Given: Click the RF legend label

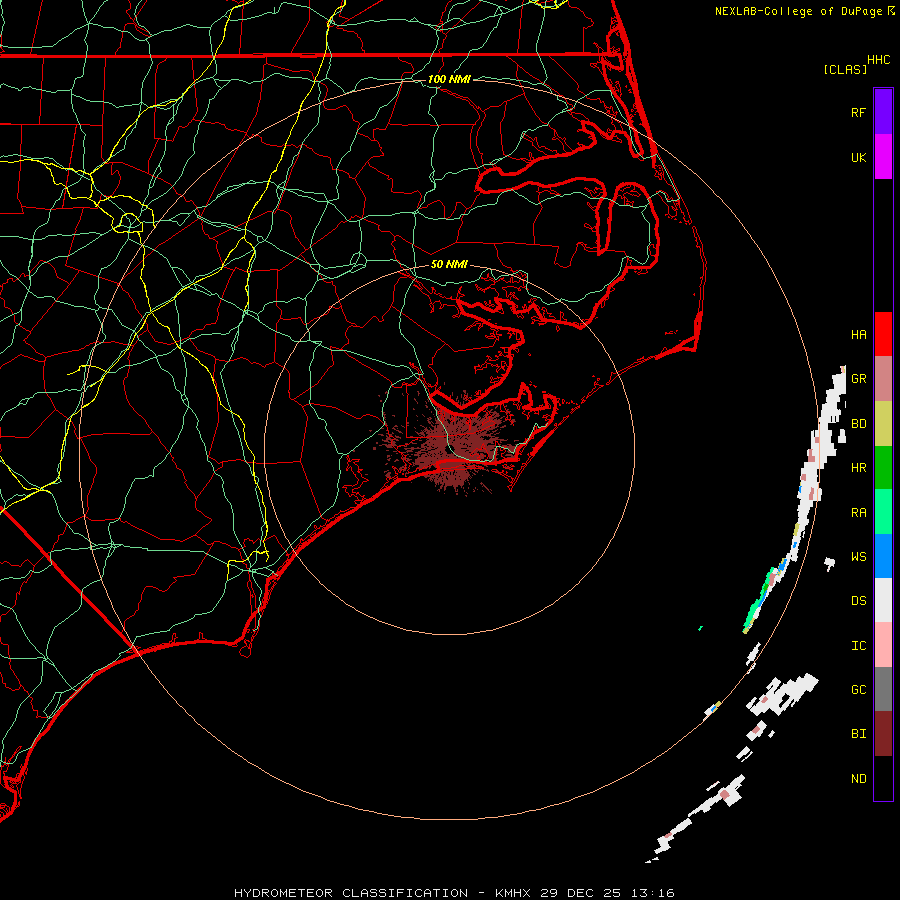Looking at the screenshot, I should pyautogui.click(x=859, y=113).
